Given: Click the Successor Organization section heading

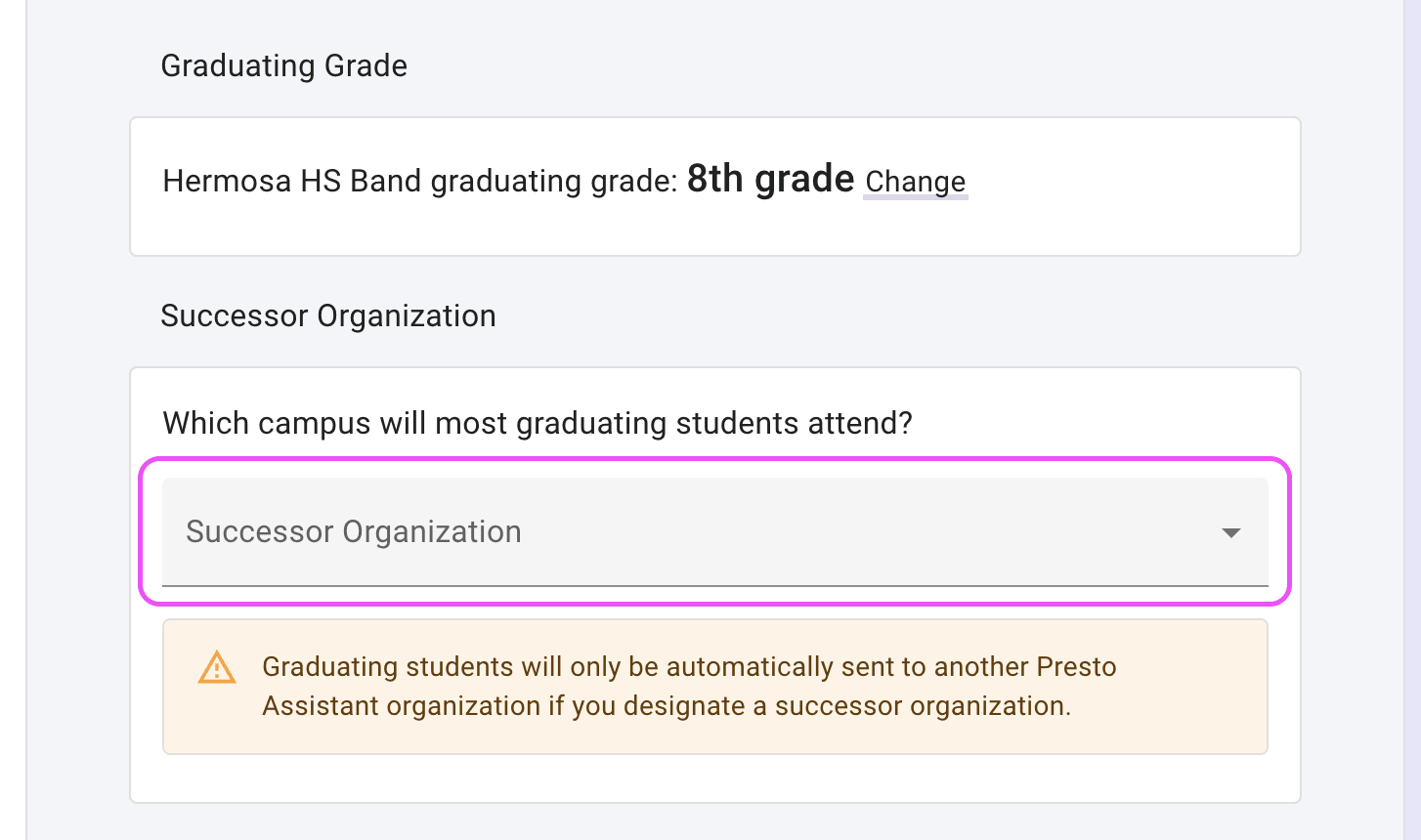Looking at the screenshot, I should (x=327, y=315).
